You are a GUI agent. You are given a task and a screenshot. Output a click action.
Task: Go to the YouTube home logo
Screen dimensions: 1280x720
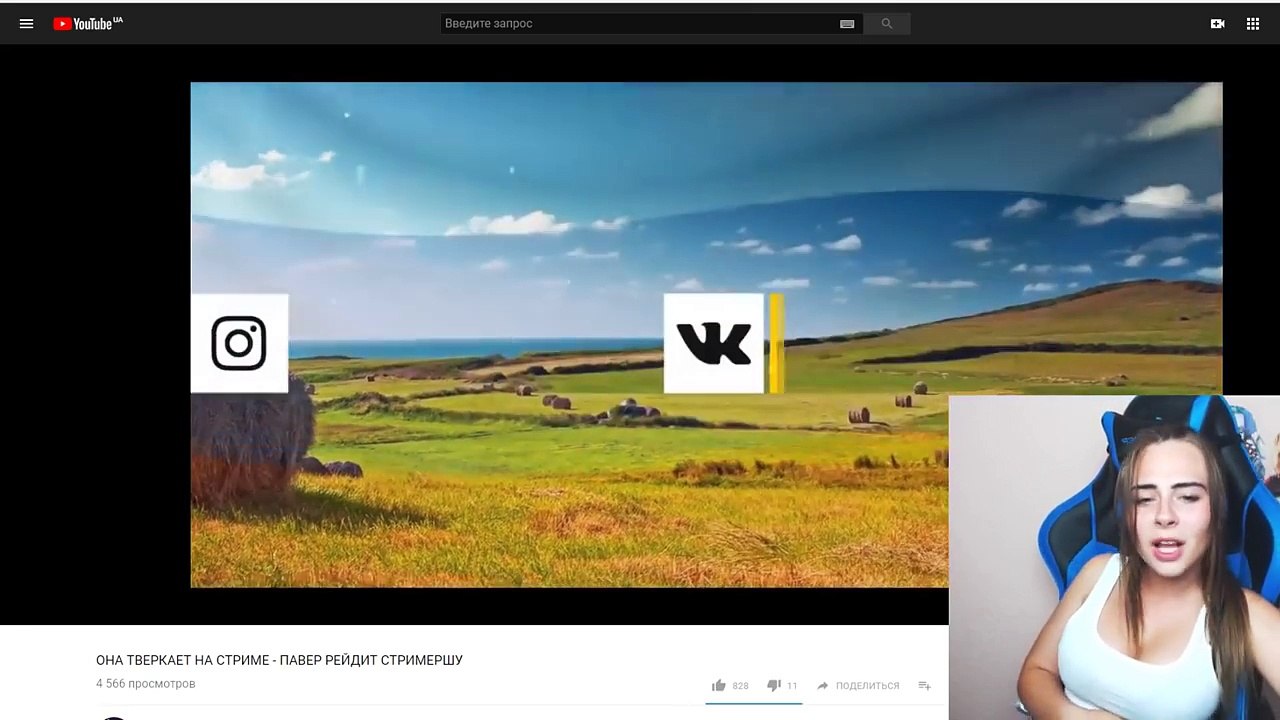pyautogui.click(x=88, y=24)
